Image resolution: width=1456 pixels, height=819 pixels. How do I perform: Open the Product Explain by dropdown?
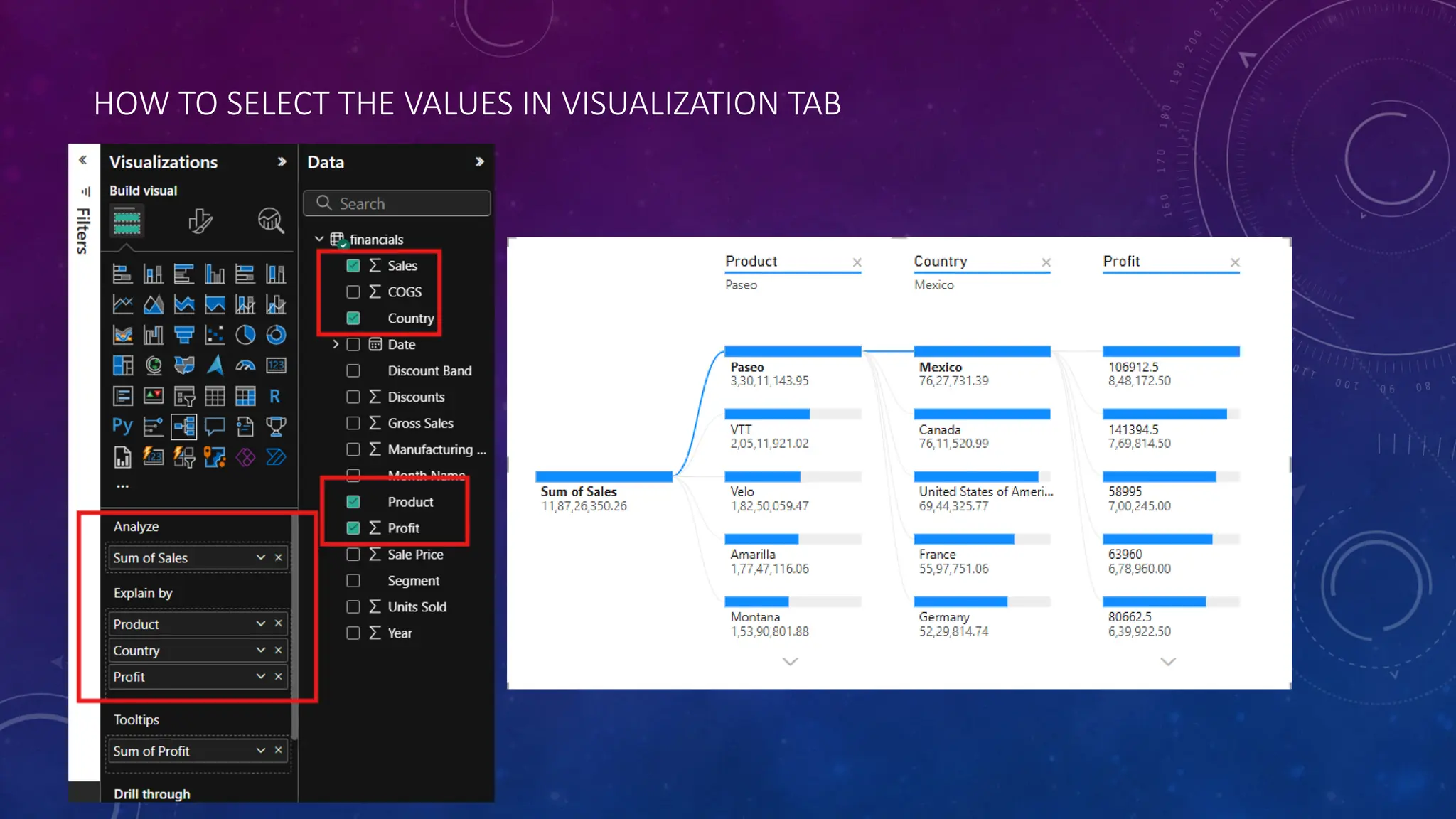coord(261,624)
